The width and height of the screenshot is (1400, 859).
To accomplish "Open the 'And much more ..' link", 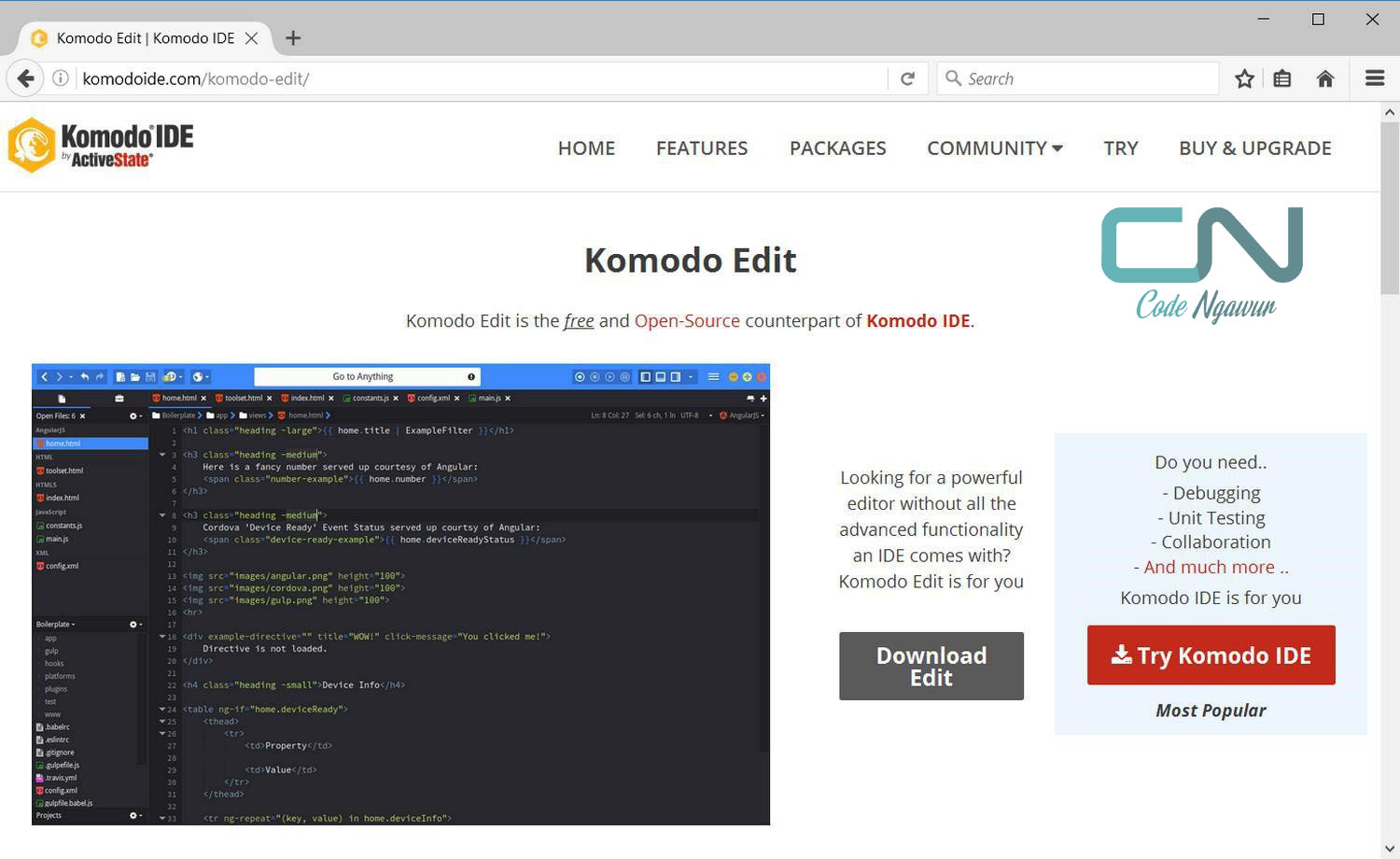I will tap(1211, 567).
